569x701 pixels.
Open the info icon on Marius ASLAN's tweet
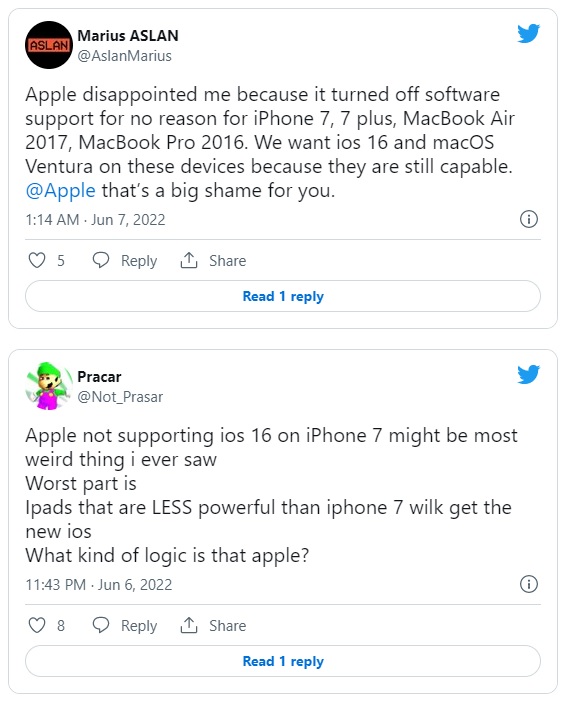click(529, 220)
